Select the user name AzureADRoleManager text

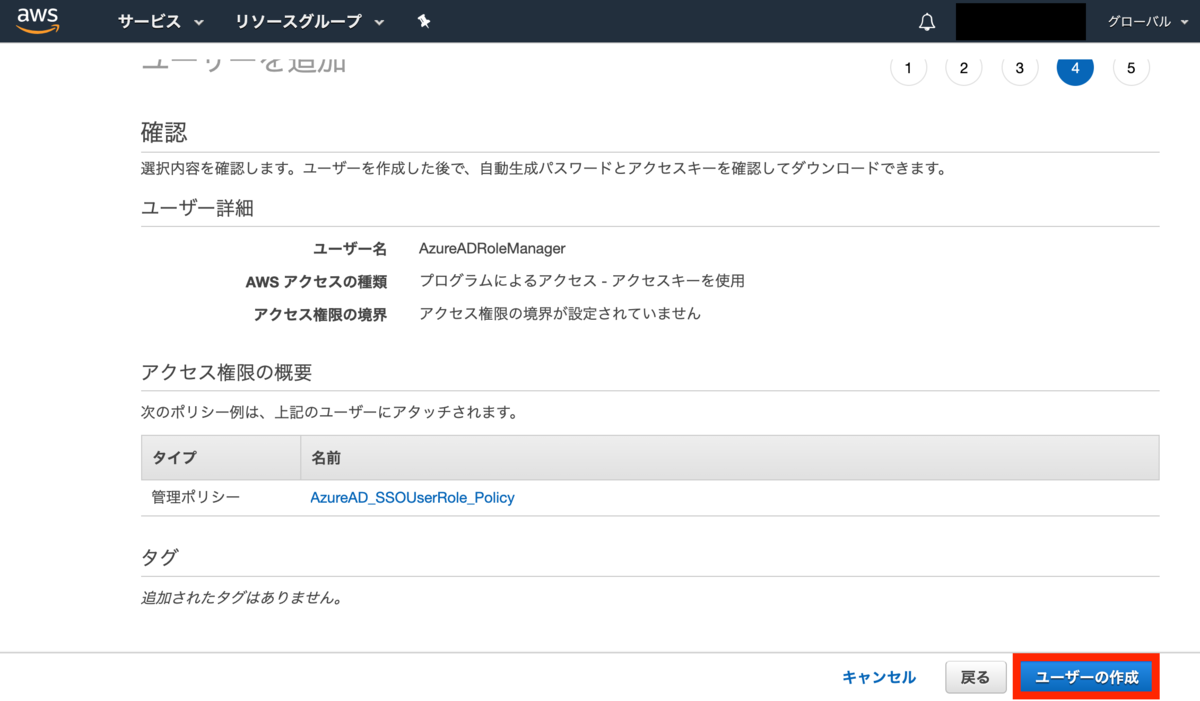click(492, 248)
